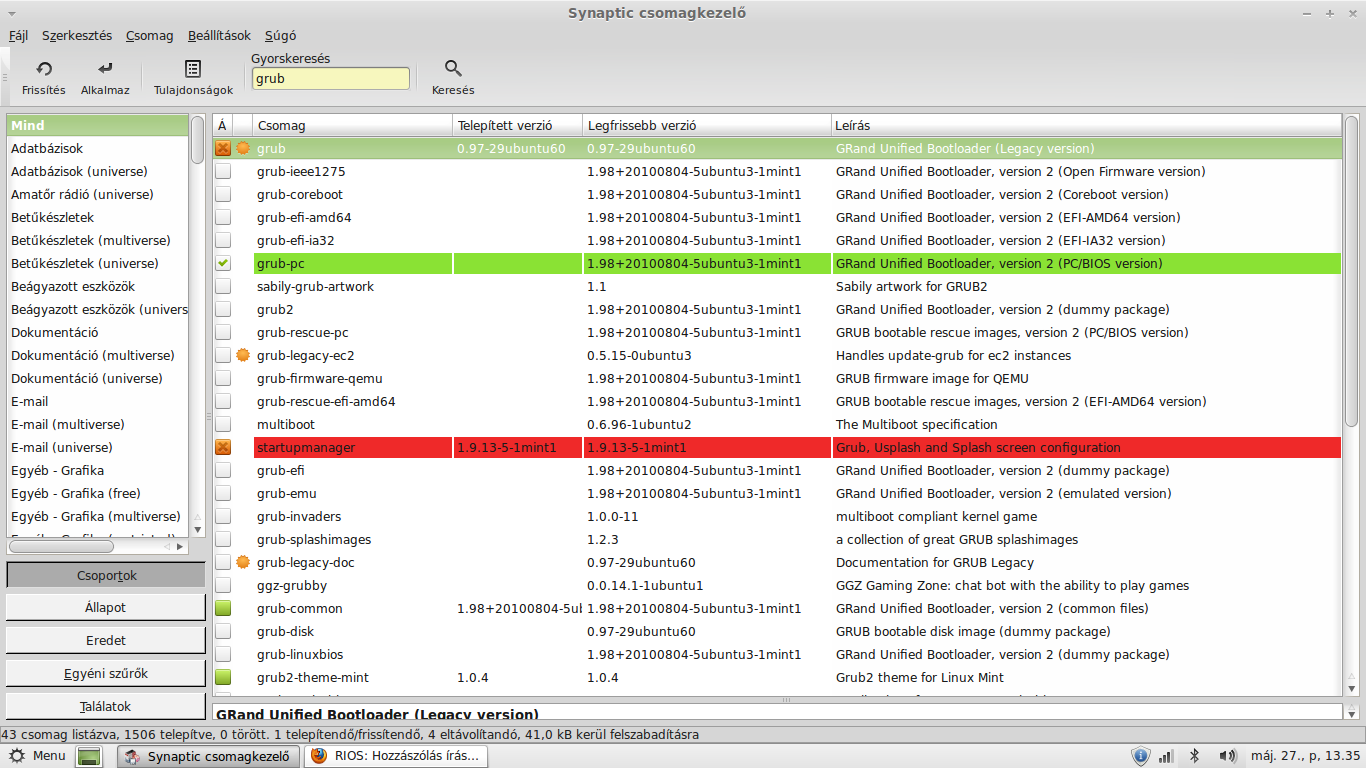Select Amatőr rádió (universe) category
1366x768 pixels.
point(97,194)
